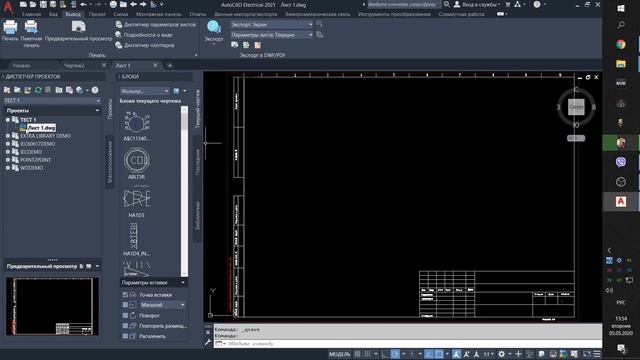Switch to the Схема ribbon tab
640x360 pixels.
click(121, 14)
